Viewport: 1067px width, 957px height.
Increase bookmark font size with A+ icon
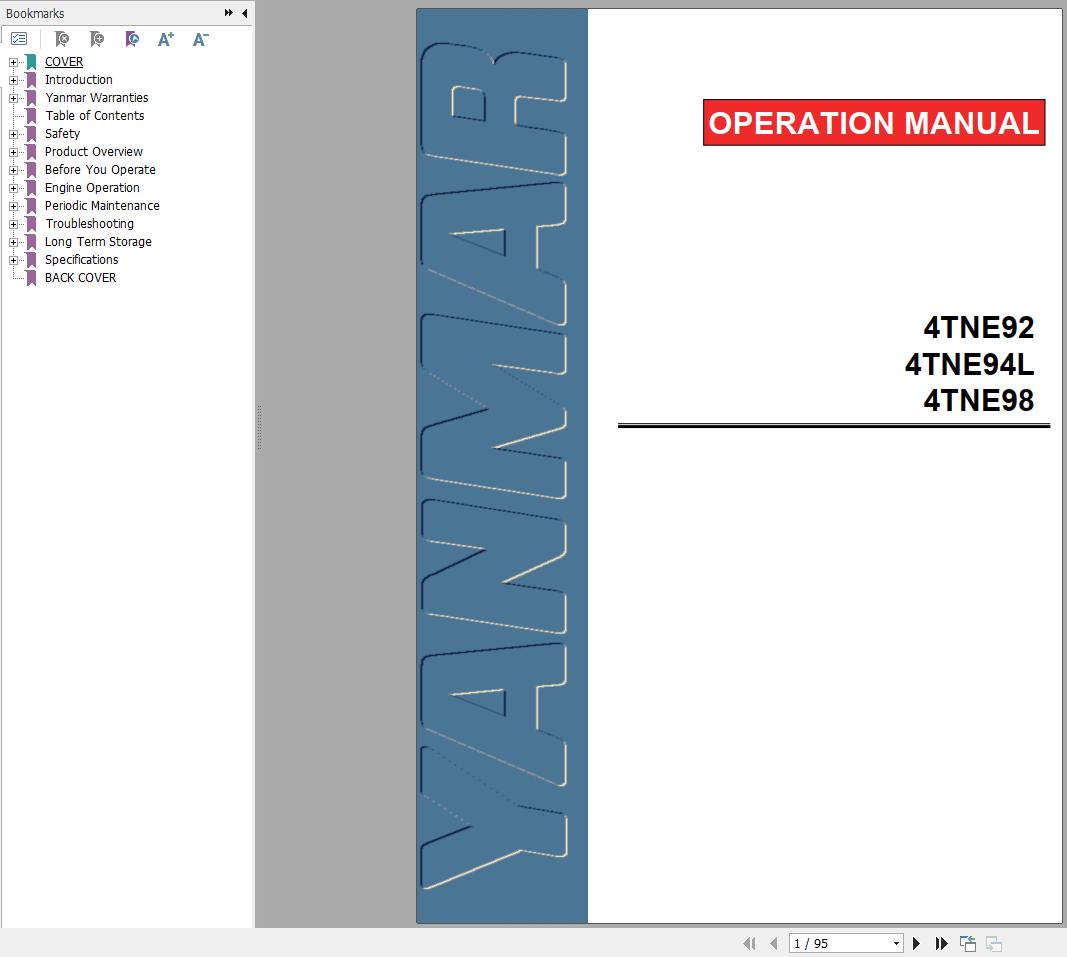tap(165, 39)
